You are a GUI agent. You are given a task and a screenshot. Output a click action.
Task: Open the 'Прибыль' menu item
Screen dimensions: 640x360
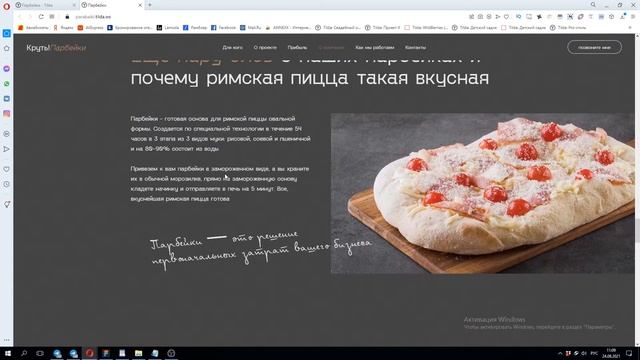pos(297,47)
